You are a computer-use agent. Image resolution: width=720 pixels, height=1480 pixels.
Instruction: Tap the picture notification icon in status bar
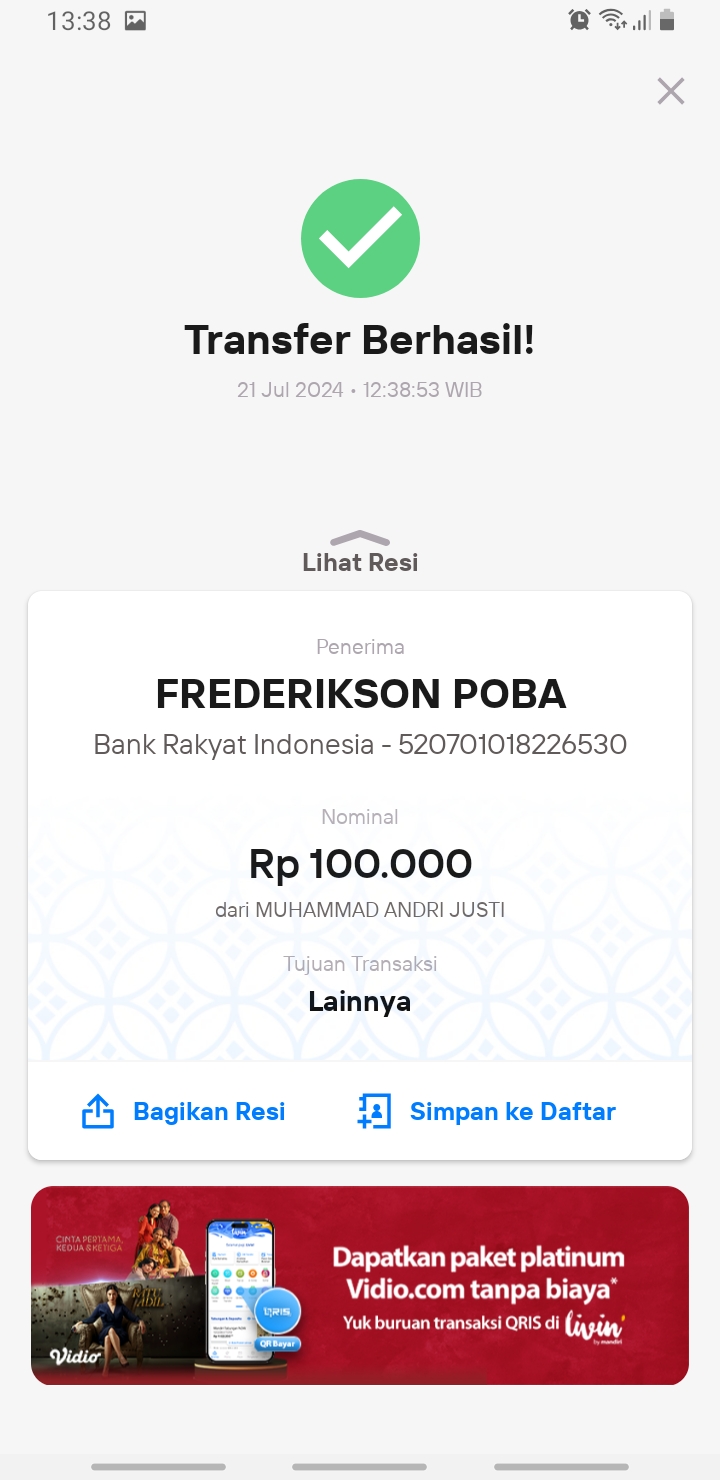pyautogui.click(x=135, y=20)
